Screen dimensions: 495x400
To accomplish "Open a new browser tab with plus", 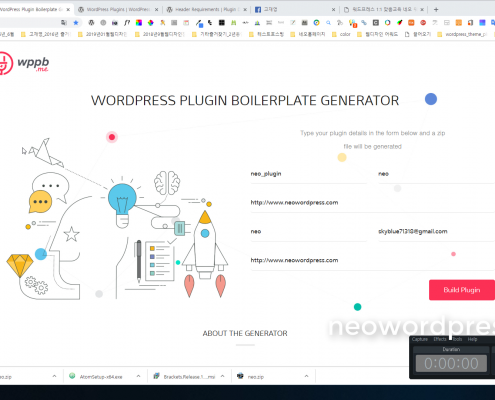I will tap(436, 10).
